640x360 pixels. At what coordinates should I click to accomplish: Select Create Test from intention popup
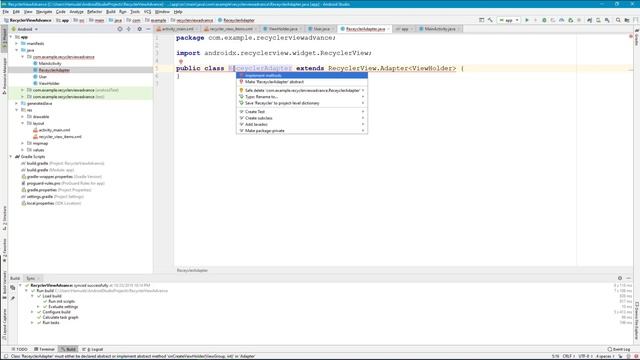(302, 112)
